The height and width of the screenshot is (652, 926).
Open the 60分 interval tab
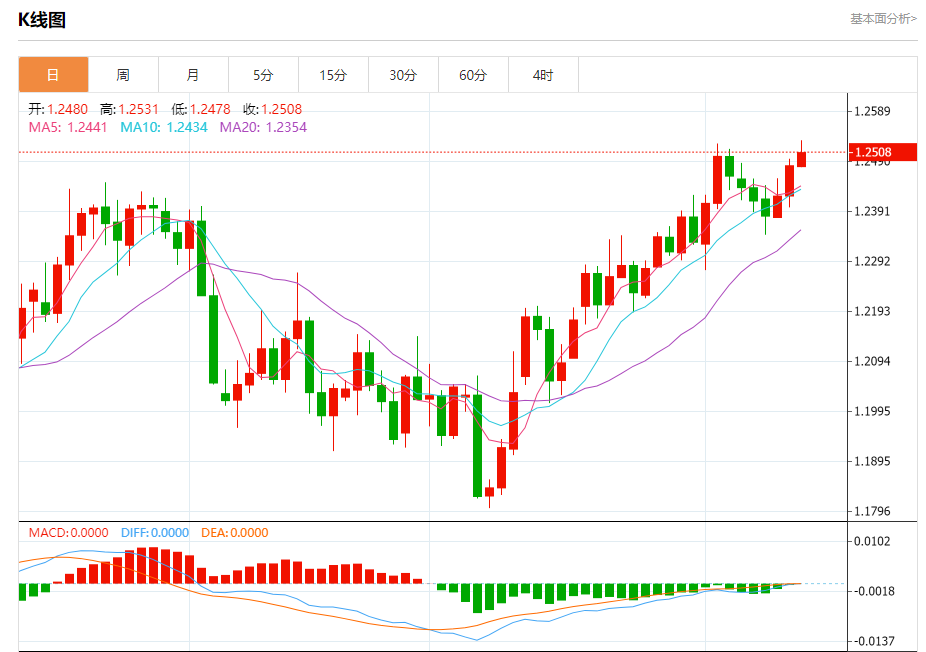473,75
